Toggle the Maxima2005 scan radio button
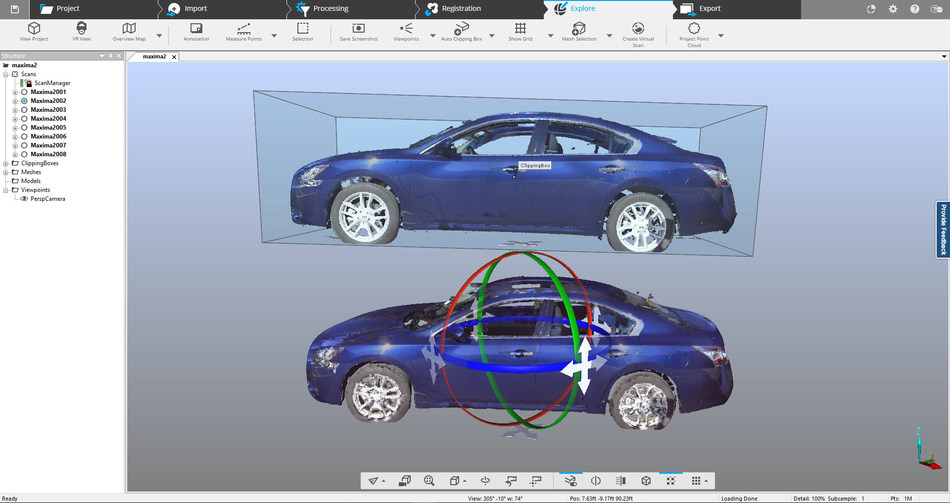The height and width of the screenshot is (503, 950). tap(24, 128)
